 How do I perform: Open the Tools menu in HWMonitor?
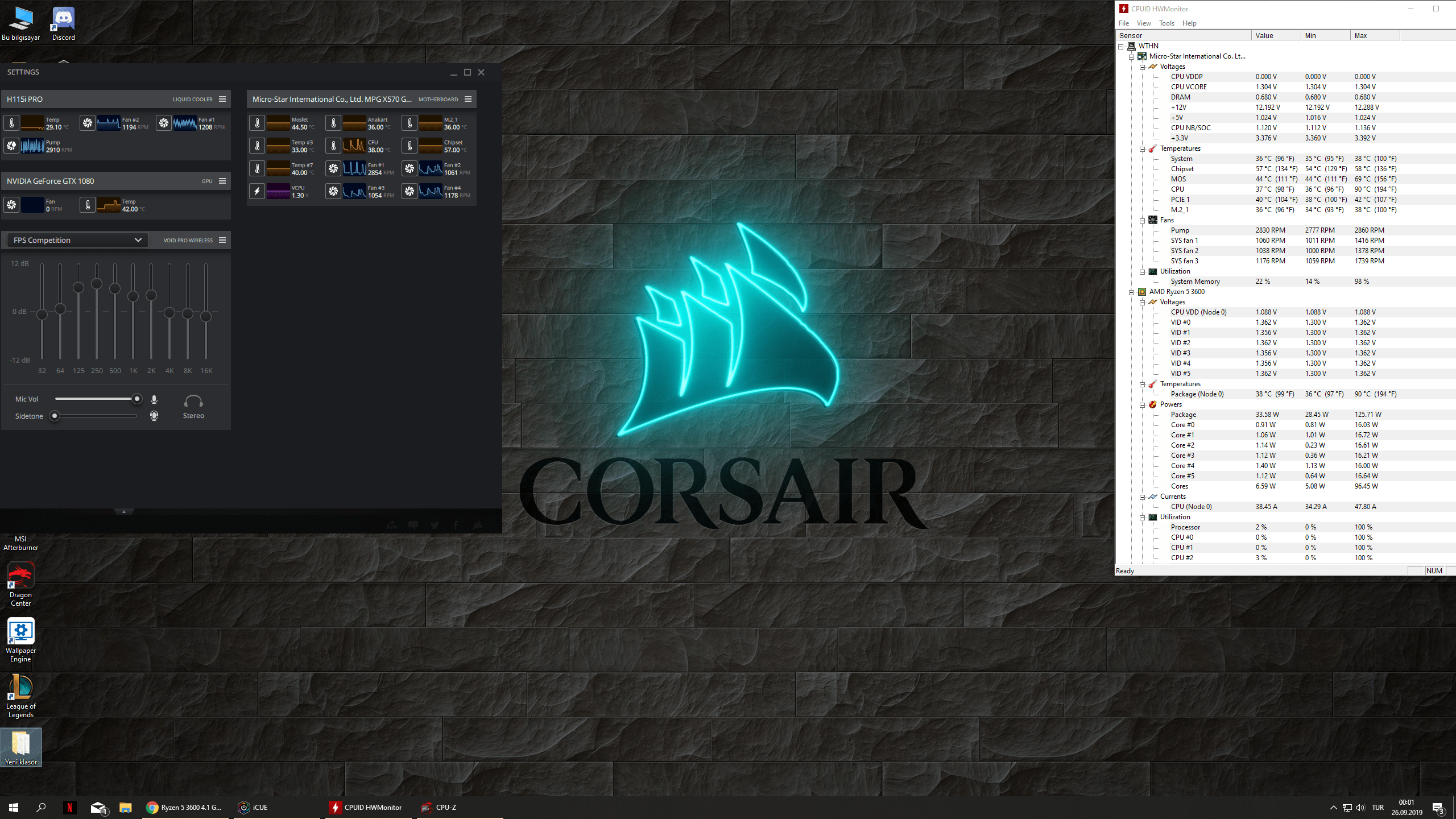coord(1166,23)
